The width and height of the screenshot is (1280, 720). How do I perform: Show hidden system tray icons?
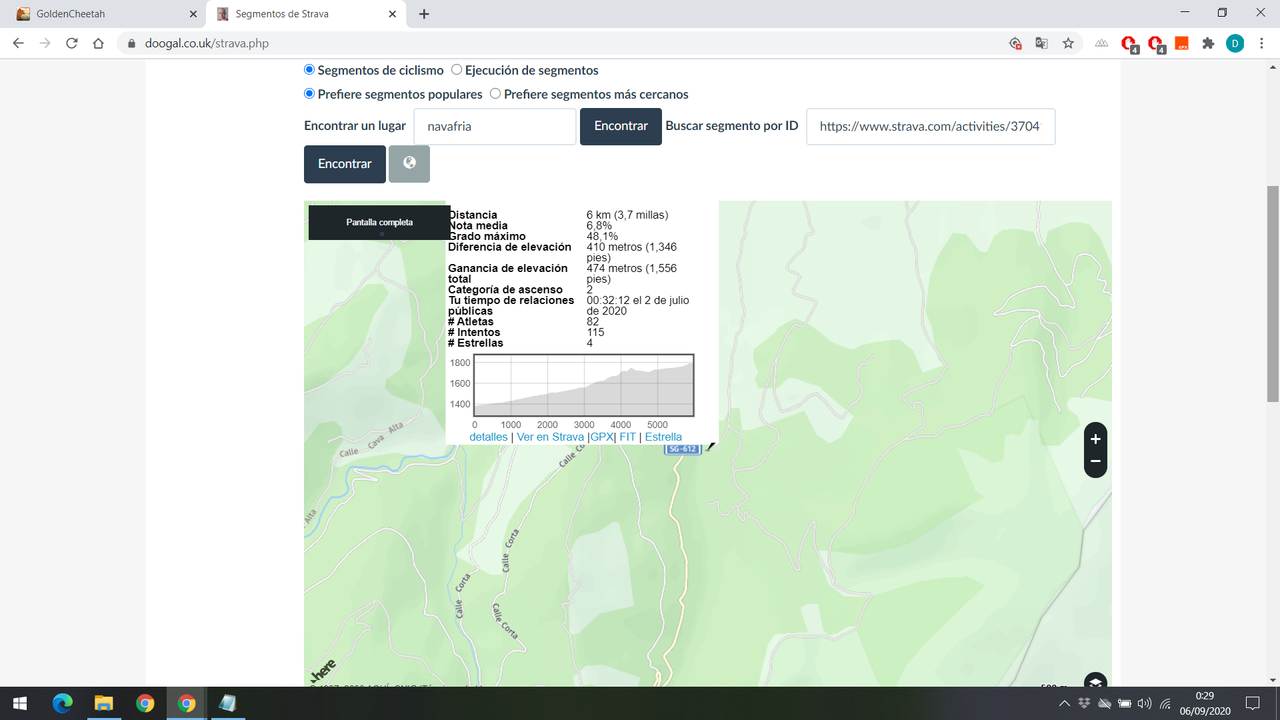(1064, 703)
